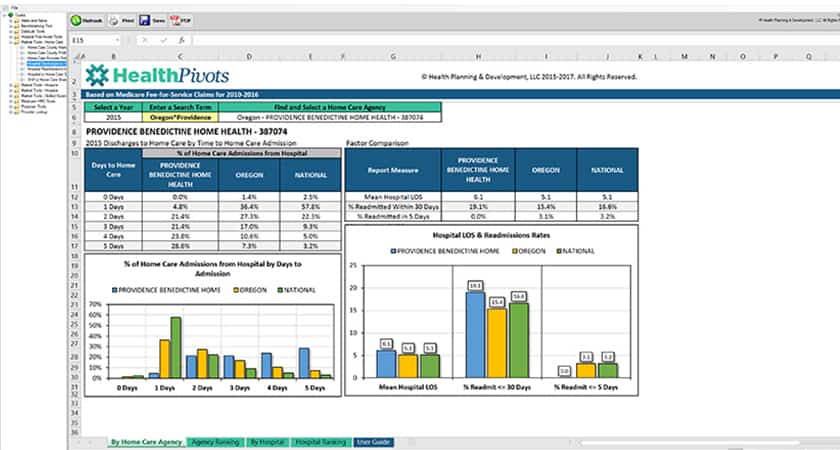Click the green Refresh toolbar icon
Viewport: 840px width, 450px height.
coord(76,20)
